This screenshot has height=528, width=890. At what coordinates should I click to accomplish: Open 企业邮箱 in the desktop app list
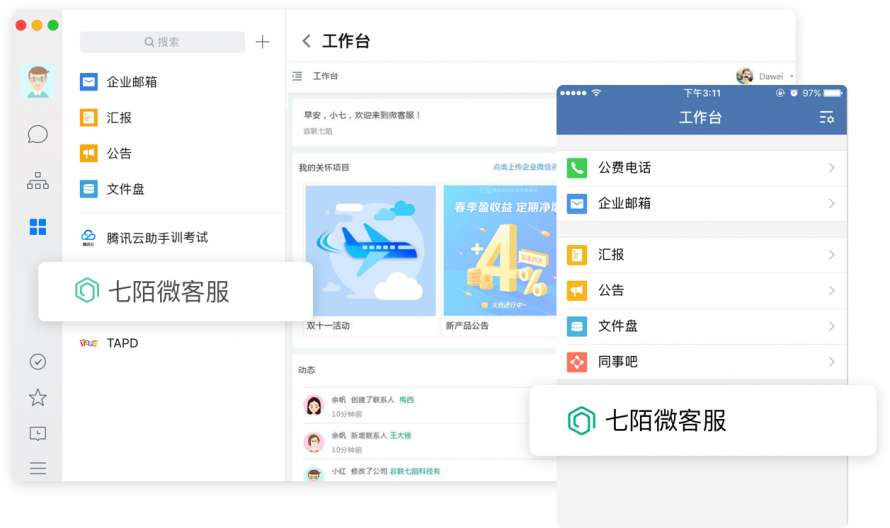[x=118, y=82]
